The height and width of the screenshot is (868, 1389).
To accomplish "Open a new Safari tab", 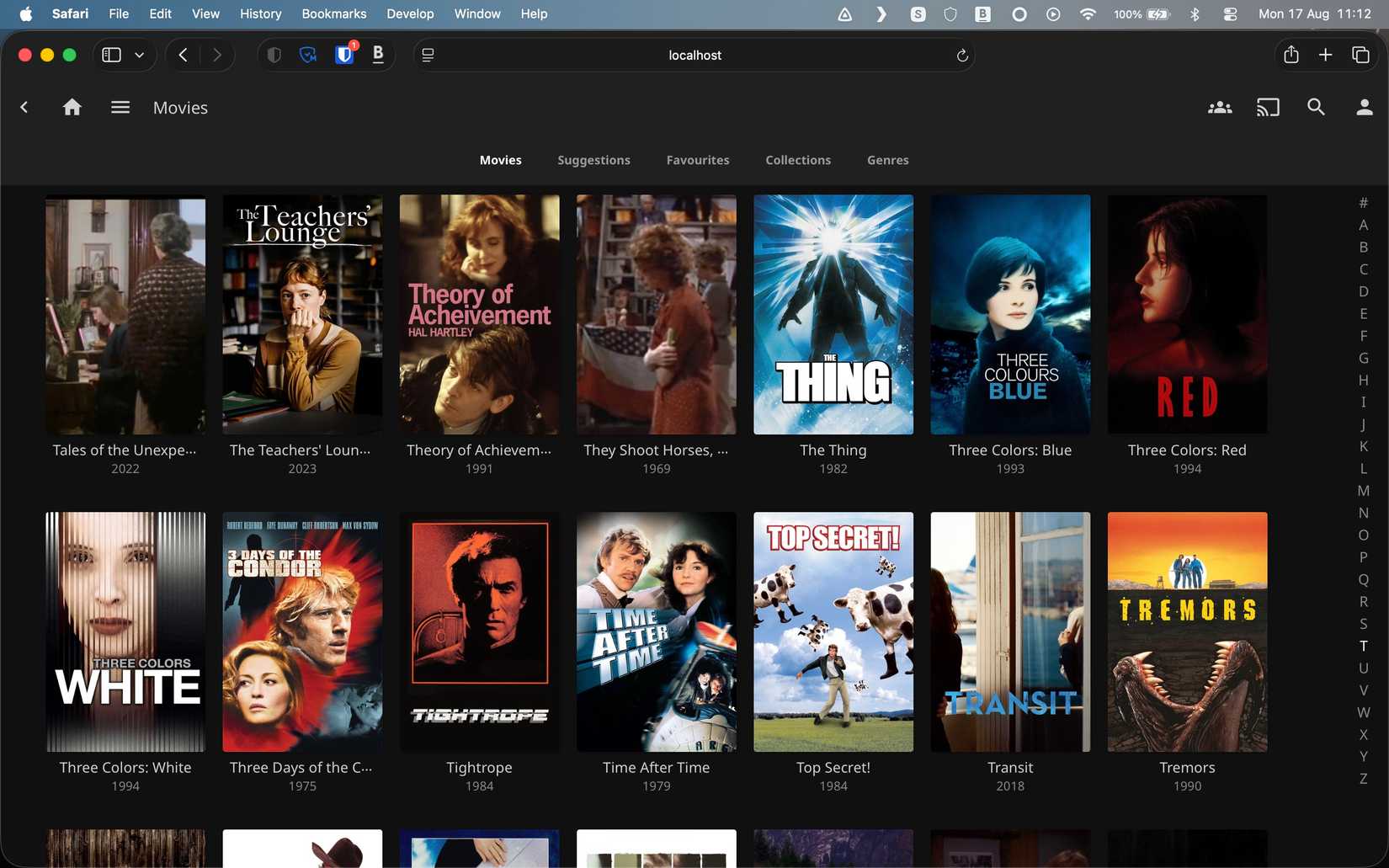I will pos(1325,55).
